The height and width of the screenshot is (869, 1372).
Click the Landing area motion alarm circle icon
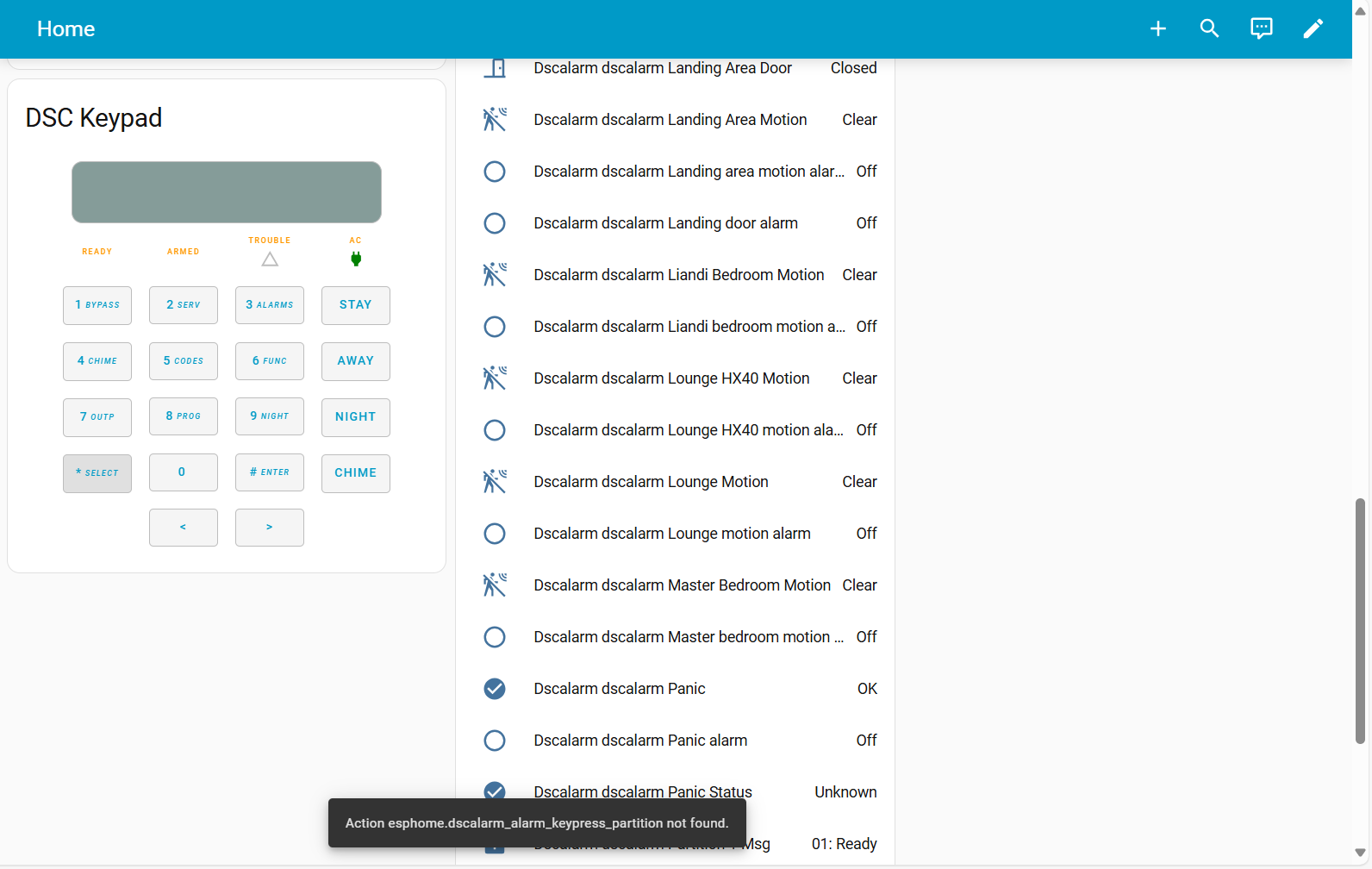coord(495,172)
